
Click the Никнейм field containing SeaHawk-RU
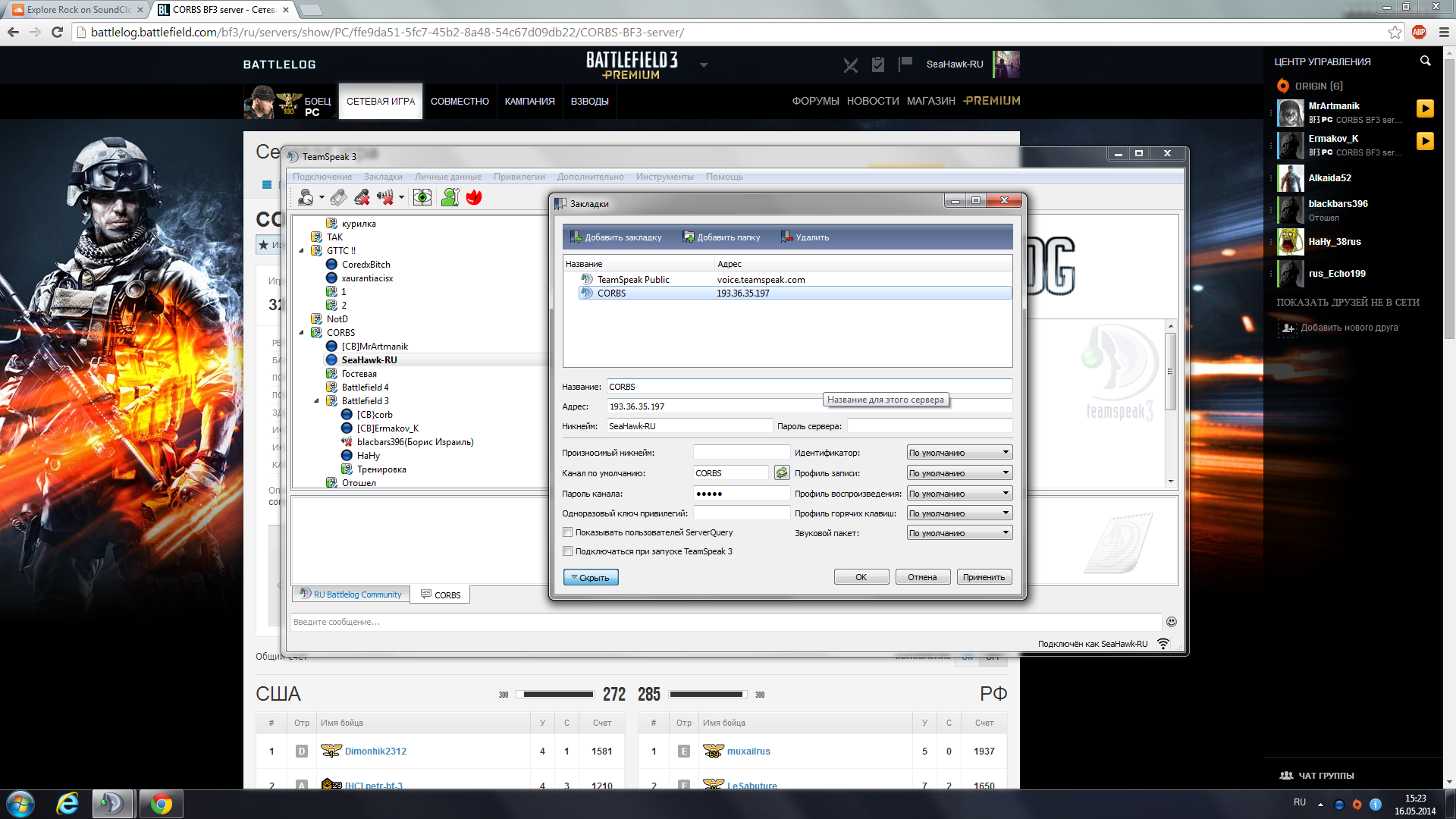coord(689,426)
